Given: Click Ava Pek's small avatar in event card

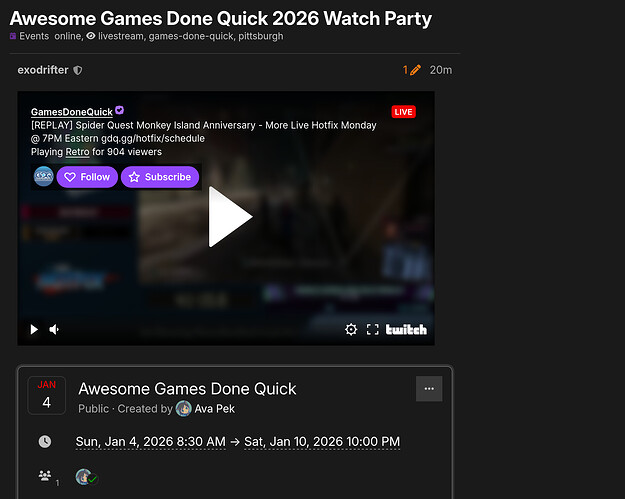Looking at the screenshot, I should coord(183,409).
